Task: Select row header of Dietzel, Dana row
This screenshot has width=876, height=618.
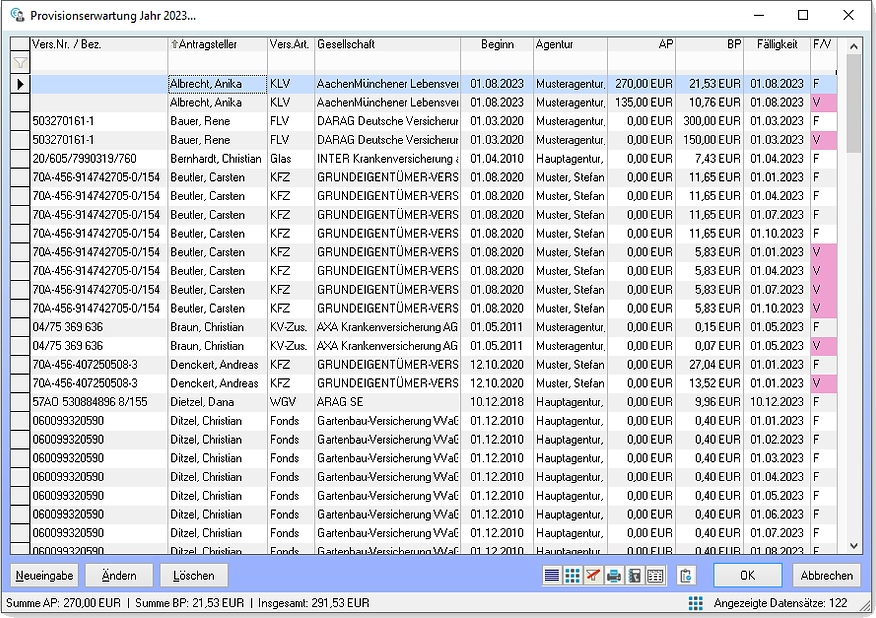Action: [20, 402]
